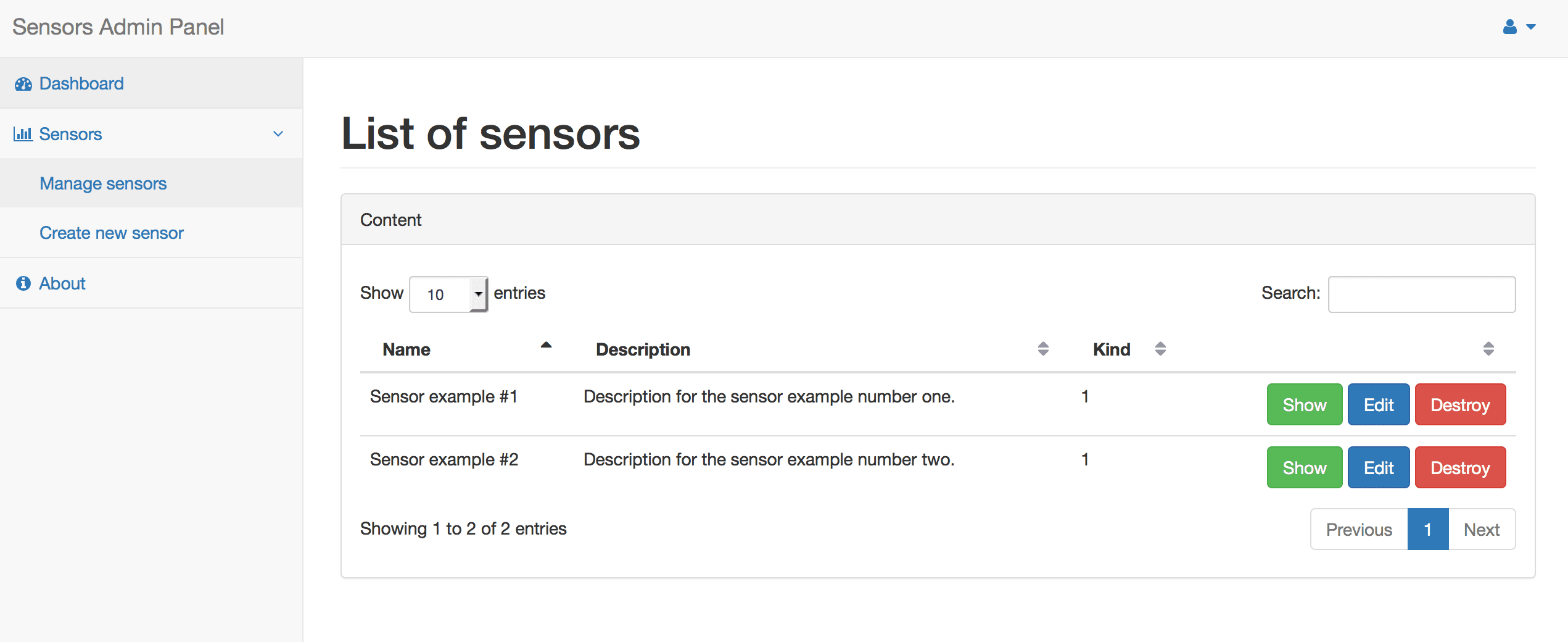Click the Next pagination button
The width and height of the screenshot is (1568, 642).
(x=1482, y=529)
